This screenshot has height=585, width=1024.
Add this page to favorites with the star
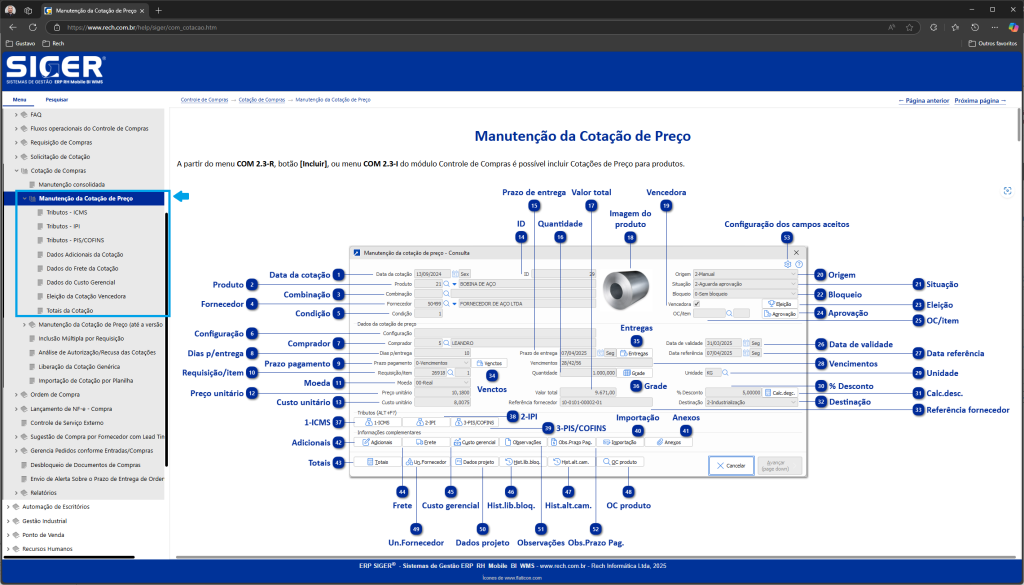[x=909, y=27]
